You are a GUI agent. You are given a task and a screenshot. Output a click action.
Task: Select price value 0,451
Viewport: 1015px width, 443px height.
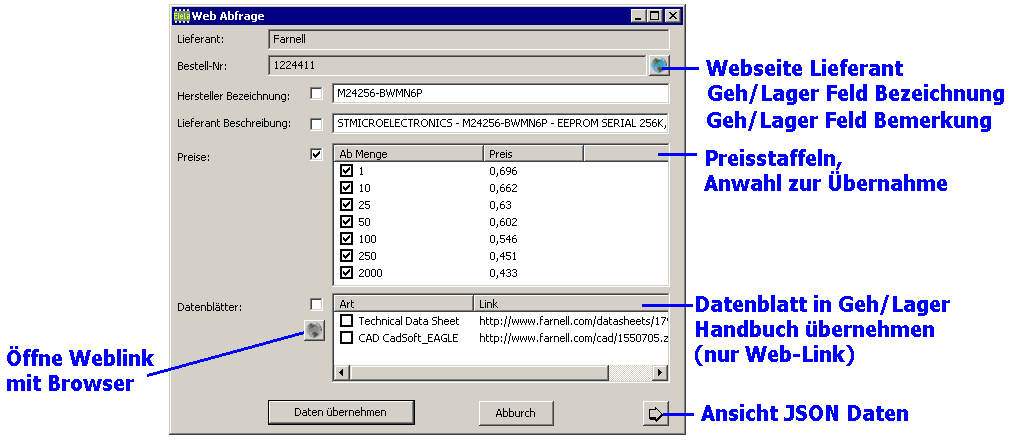coord(503,256)
